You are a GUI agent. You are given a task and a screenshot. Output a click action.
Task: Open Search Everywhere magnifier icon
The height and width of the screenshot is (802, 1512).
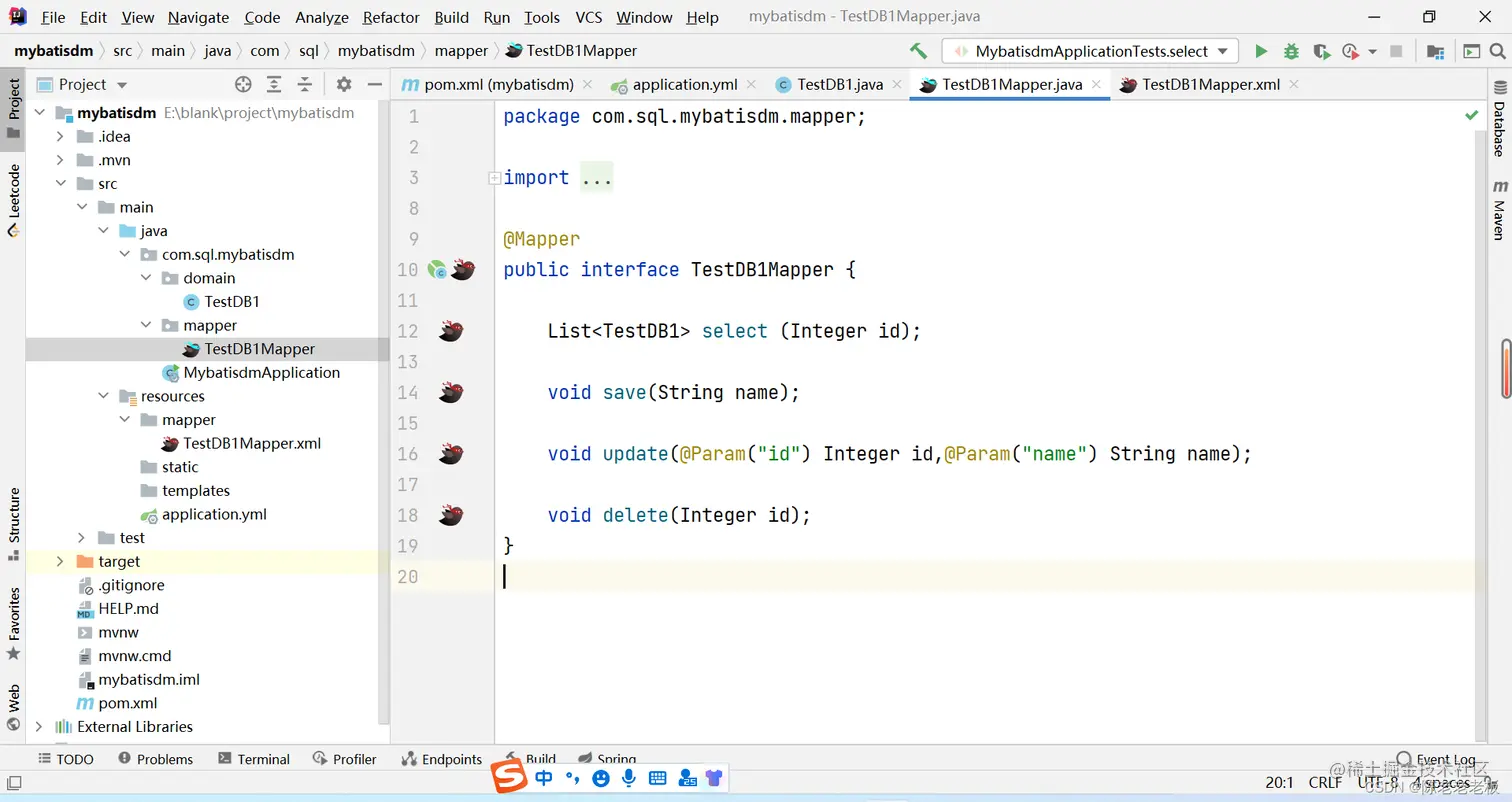[1497, 51]
